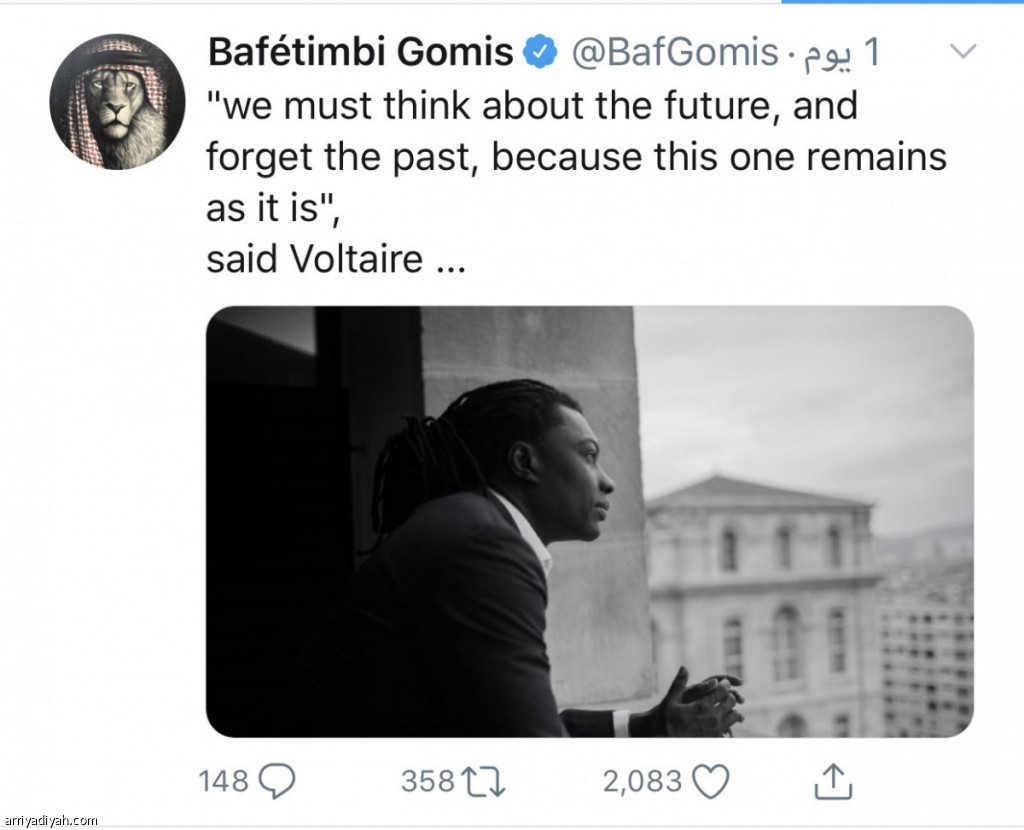Open the share upload icon
Screen dimensions: 1024x830
[x=833, y=782]
